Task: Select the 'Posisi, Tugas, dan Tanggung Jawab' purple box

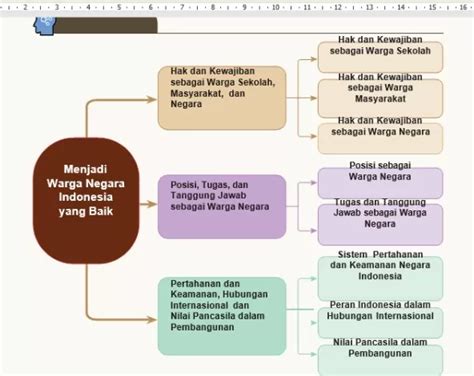Action: tap(222, 207)
